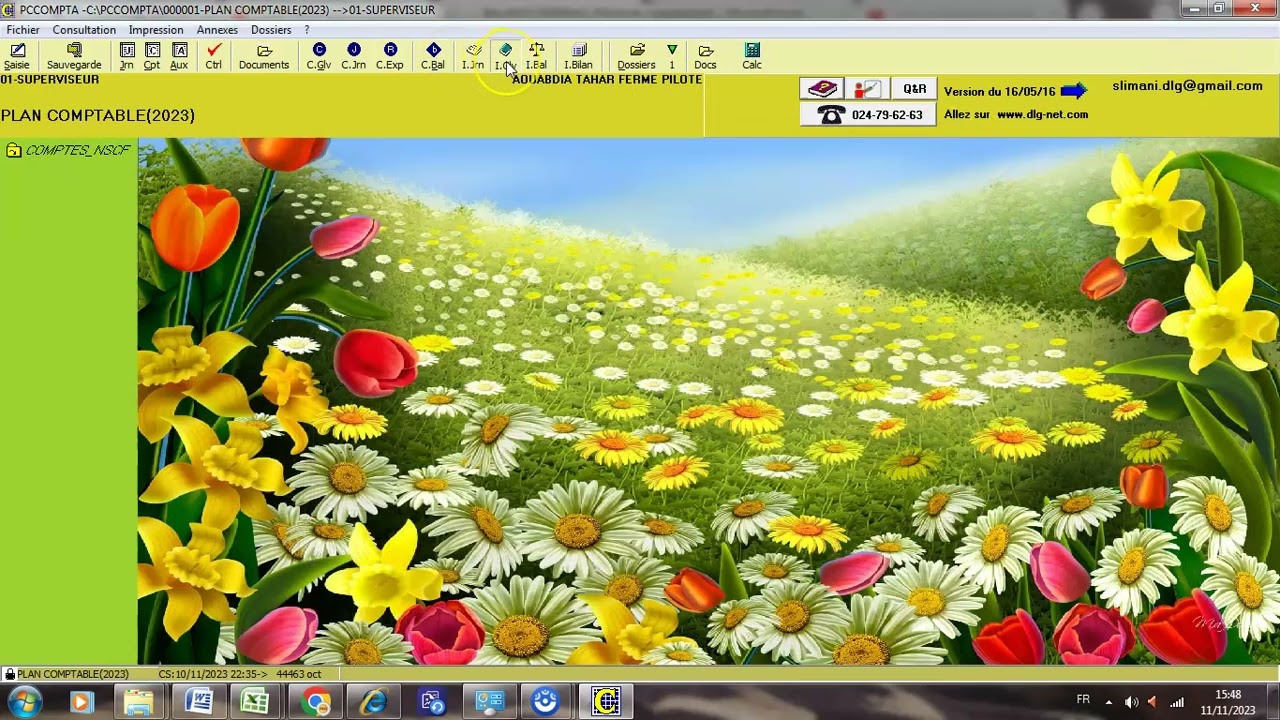Run the Ctrl check tool
The height and width of the screenshot is (720, 1280).
[x=214, y=57]
